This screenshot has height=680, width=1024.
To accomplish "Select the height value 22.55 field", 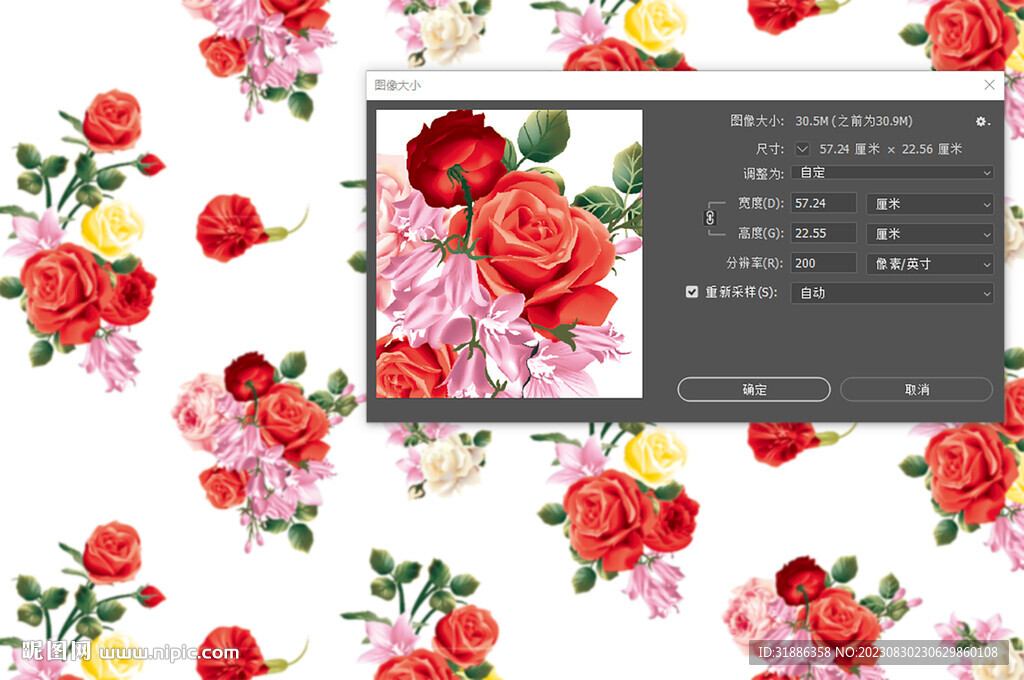I will pos(823,233).
